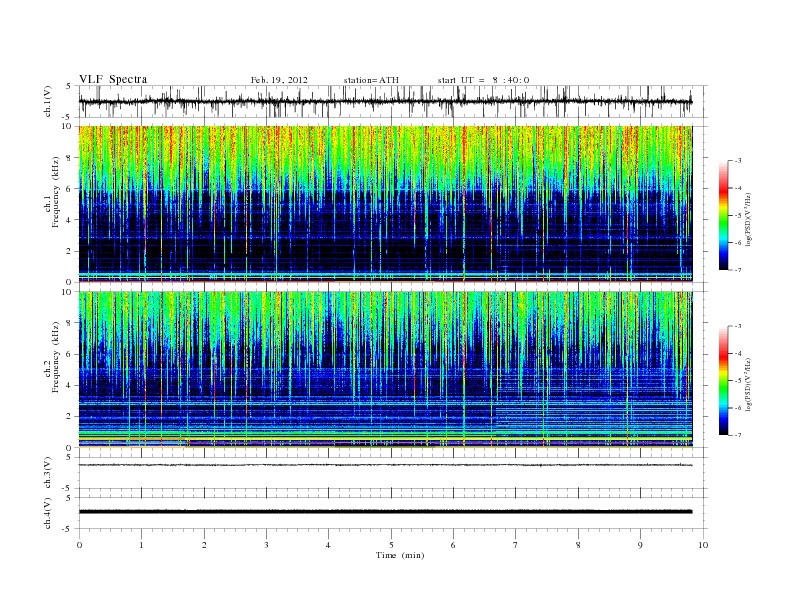Select the "ch.3(V)" axis label
Image resolution: width=792 pixels, height=612 pixels.
(x=48, y=473)
